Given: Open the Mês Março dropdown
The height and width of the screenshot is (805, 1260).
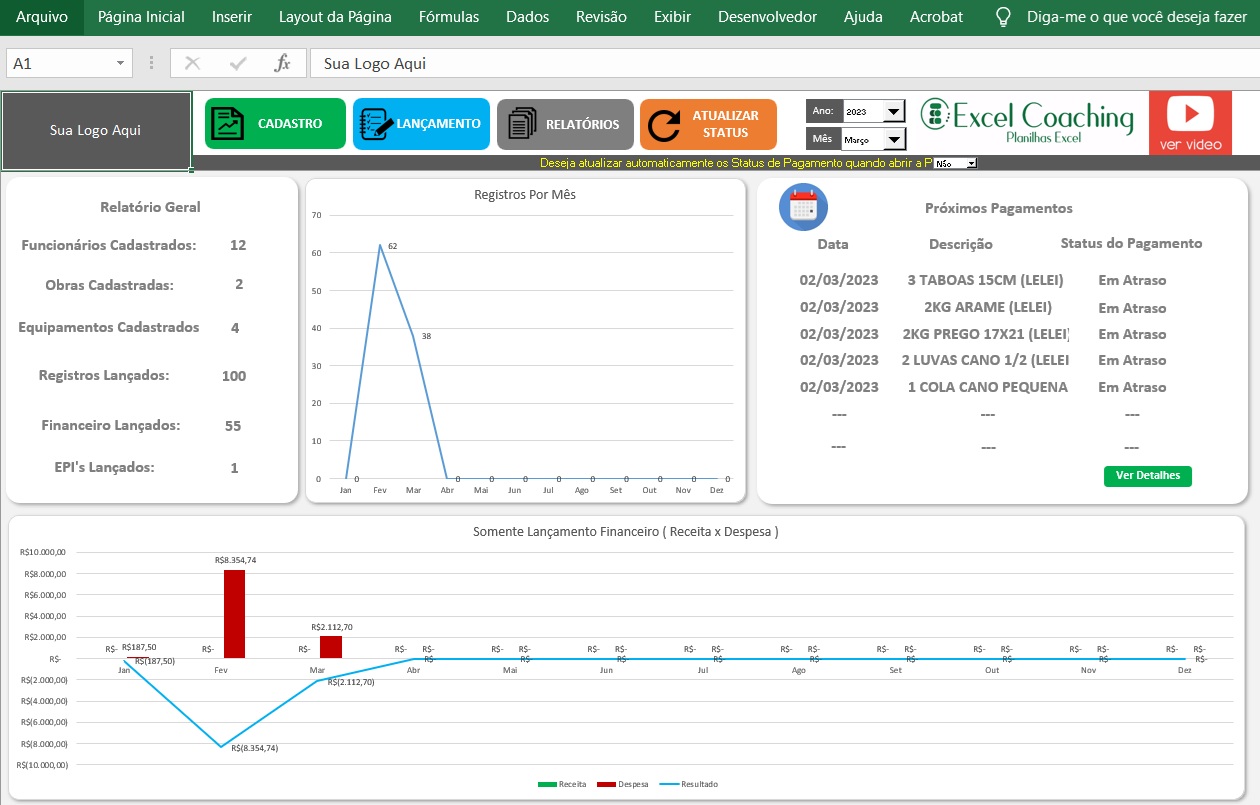Looking at the screenshot, I should (894, 140).
